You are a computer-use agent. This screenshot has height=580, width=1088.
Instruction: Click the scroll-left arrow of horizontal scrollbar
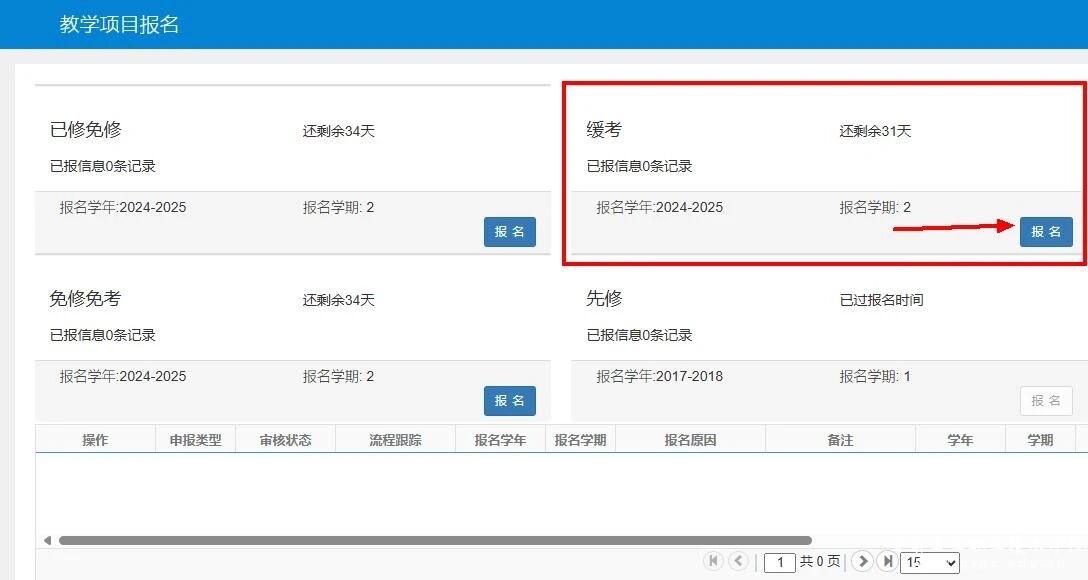[x=47, y=540]
